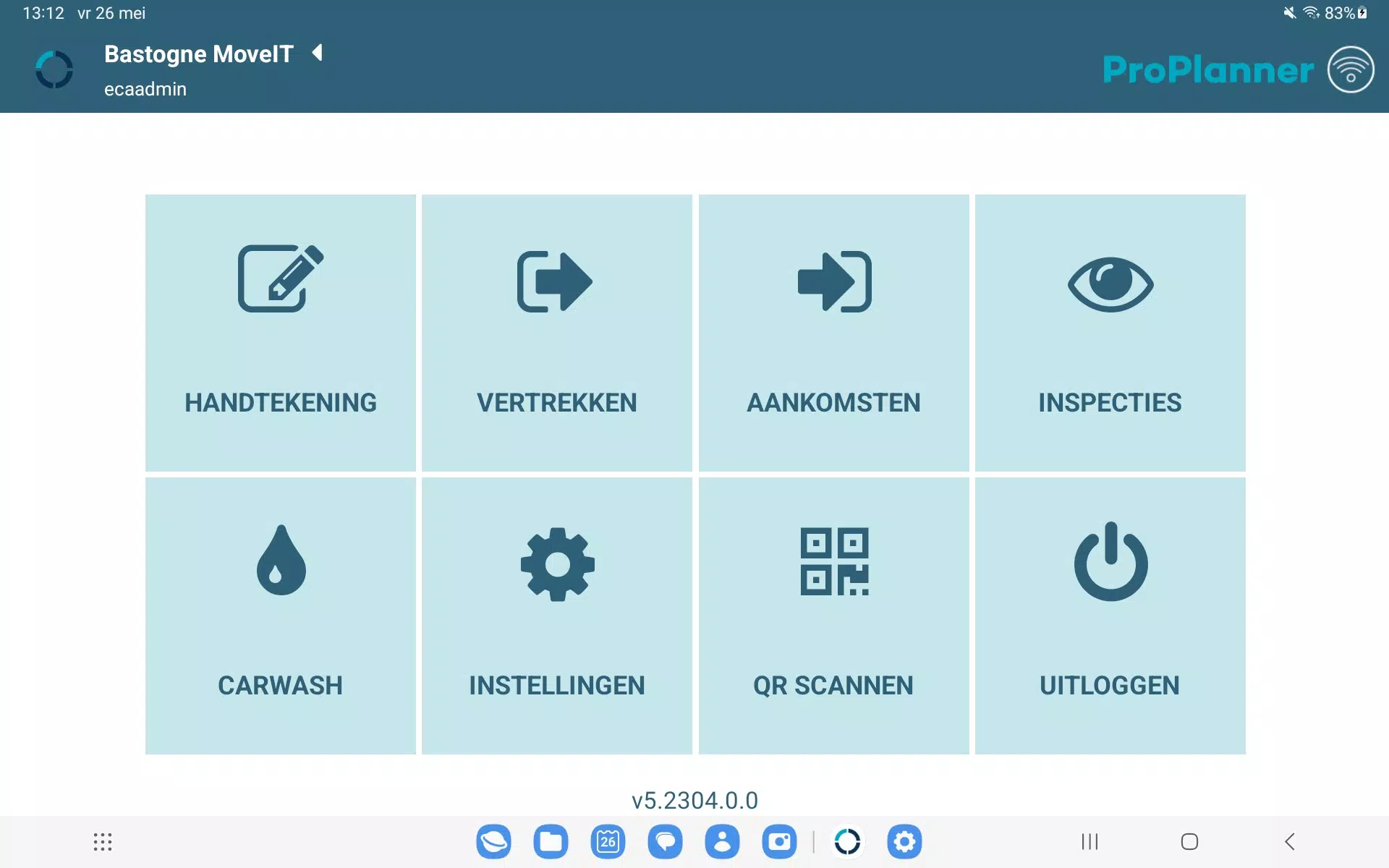Toggle visibility with eye icon in INSPECTIES

1110,282
